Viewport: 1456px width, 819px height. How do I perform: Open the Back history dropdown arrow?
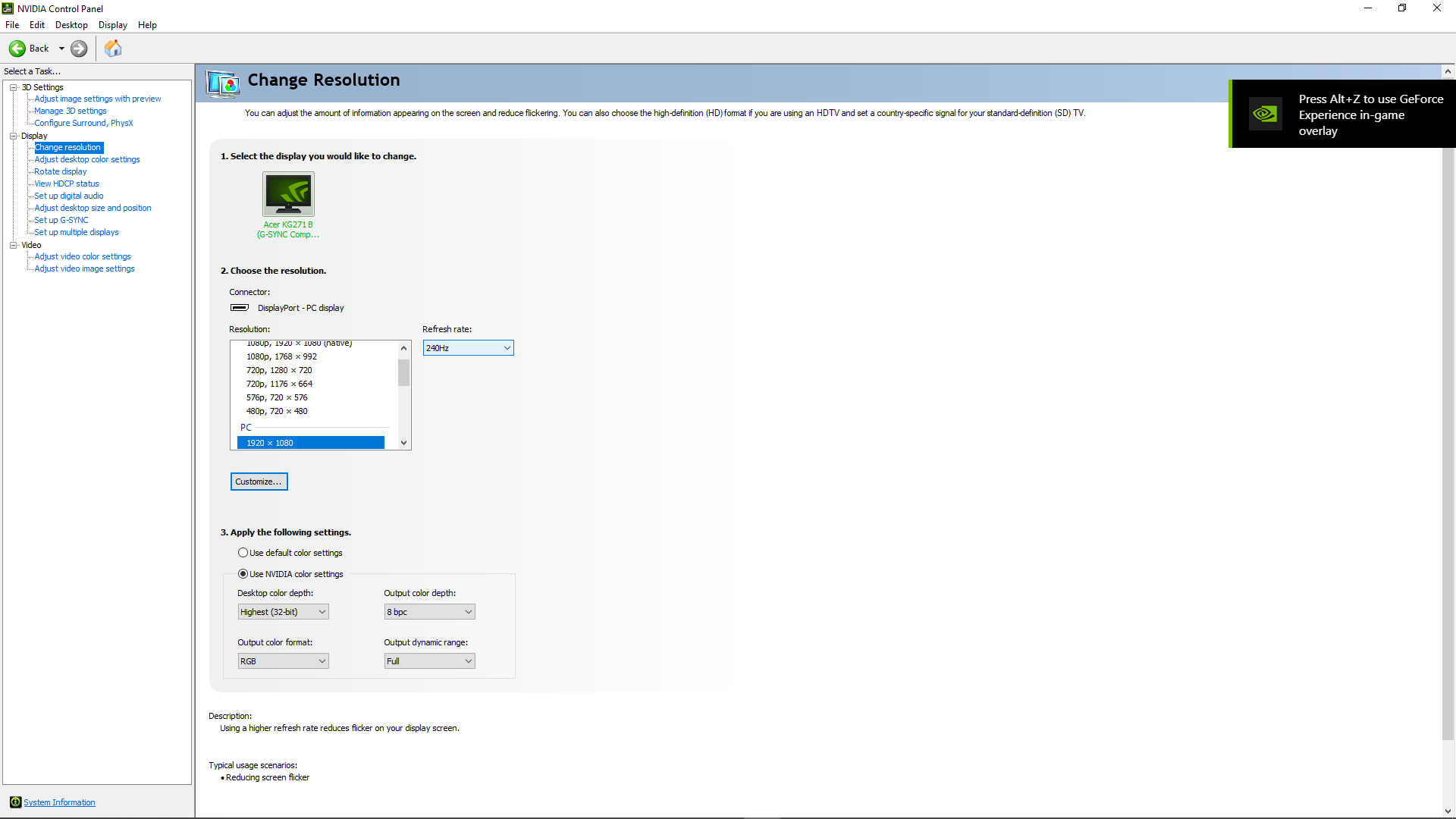tap(61, 49)
